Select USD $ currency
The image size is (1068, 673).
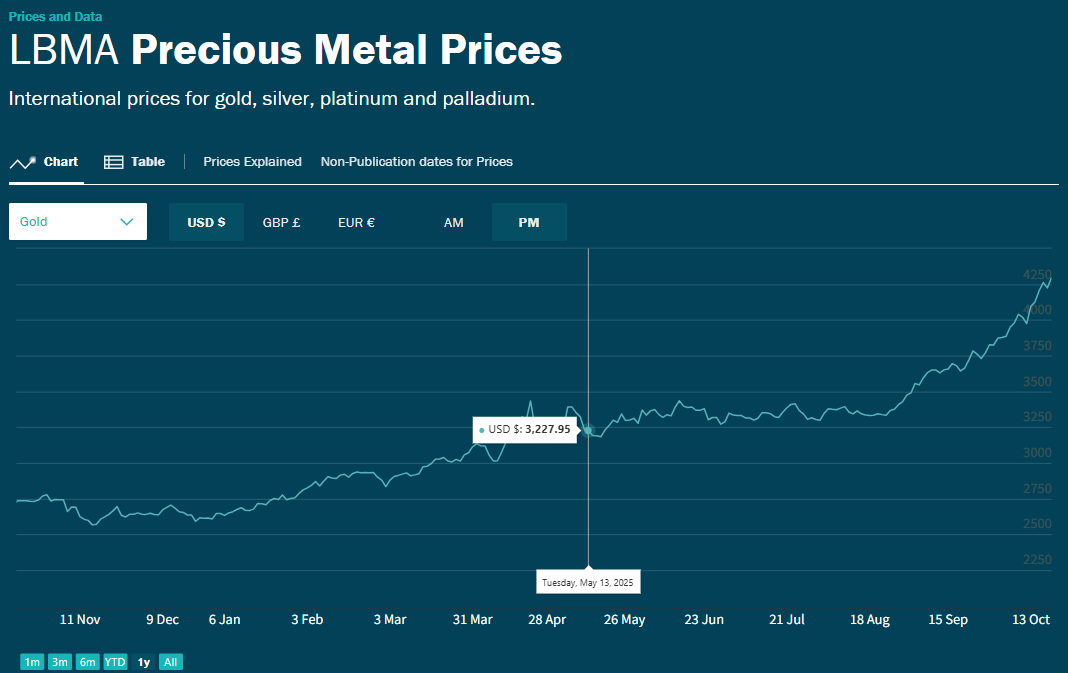click(206, 222)
